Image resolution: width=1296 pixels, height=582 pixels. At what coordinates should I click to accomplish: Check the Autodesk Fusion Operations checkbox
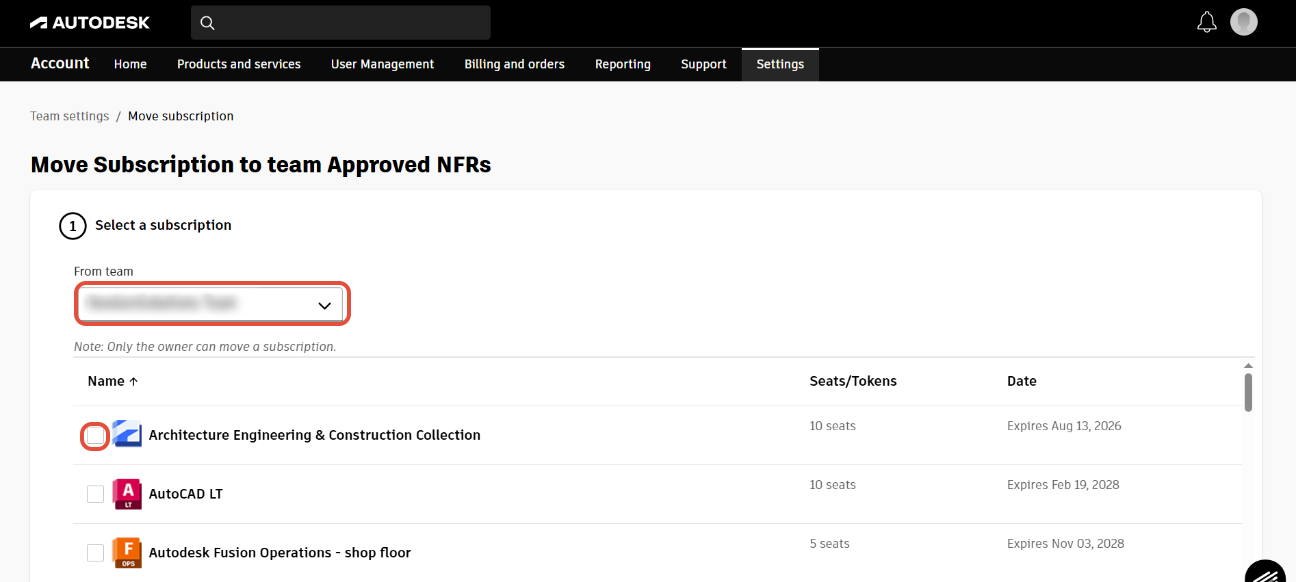click(x=95, y=553)
